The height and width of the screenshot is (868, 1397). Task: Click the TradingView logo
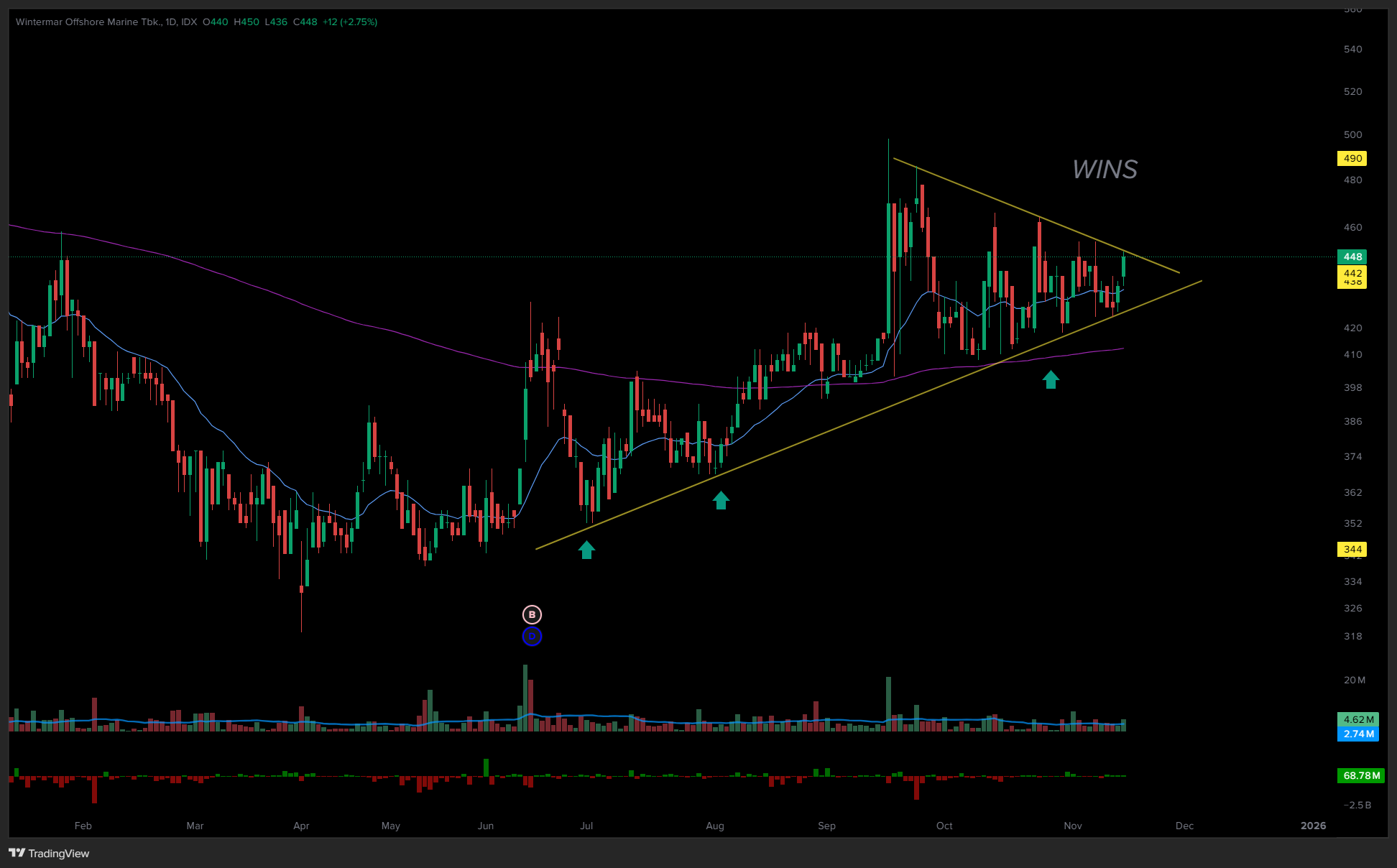17,853
